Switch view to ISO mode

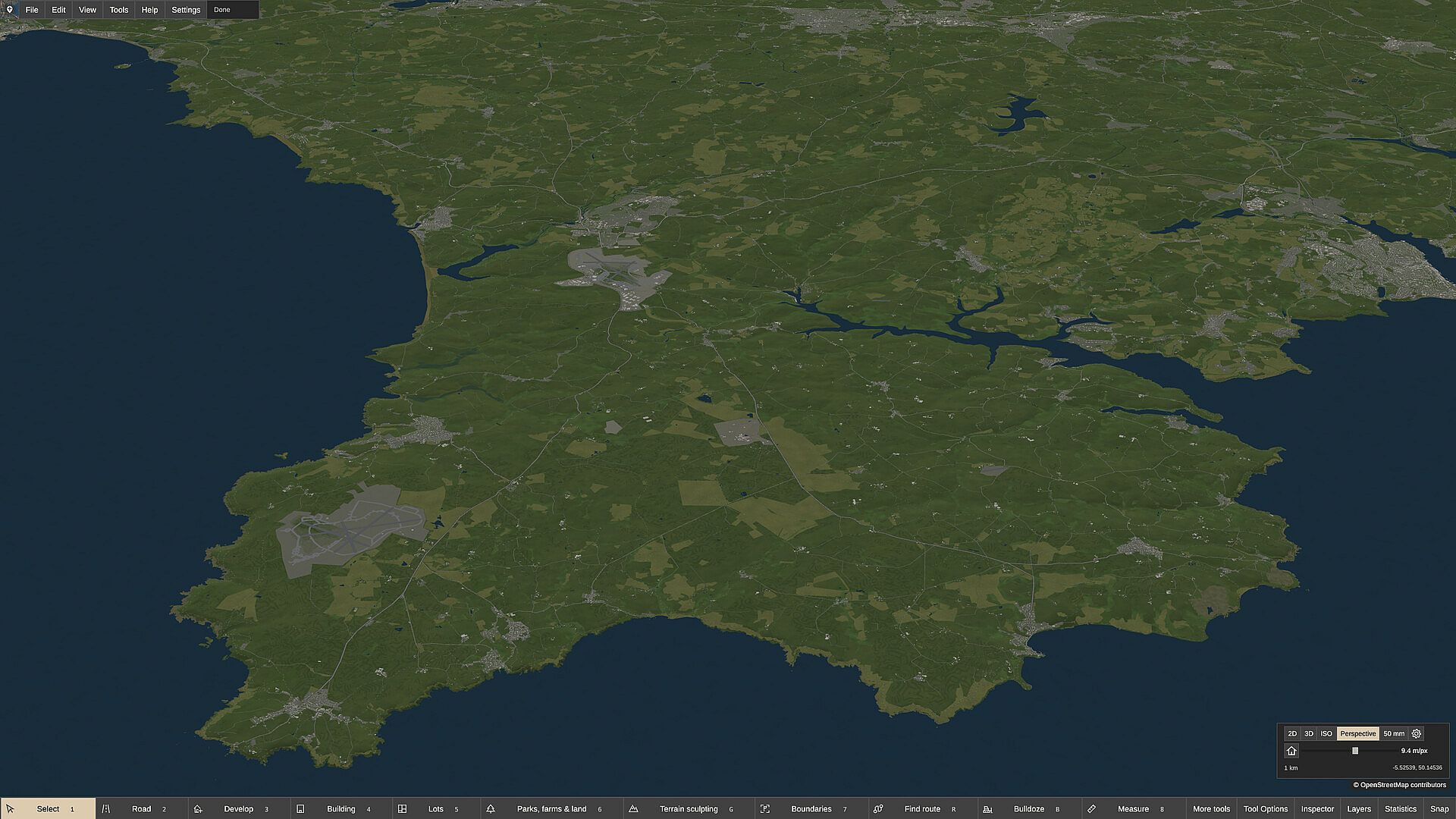(1326, 733)
